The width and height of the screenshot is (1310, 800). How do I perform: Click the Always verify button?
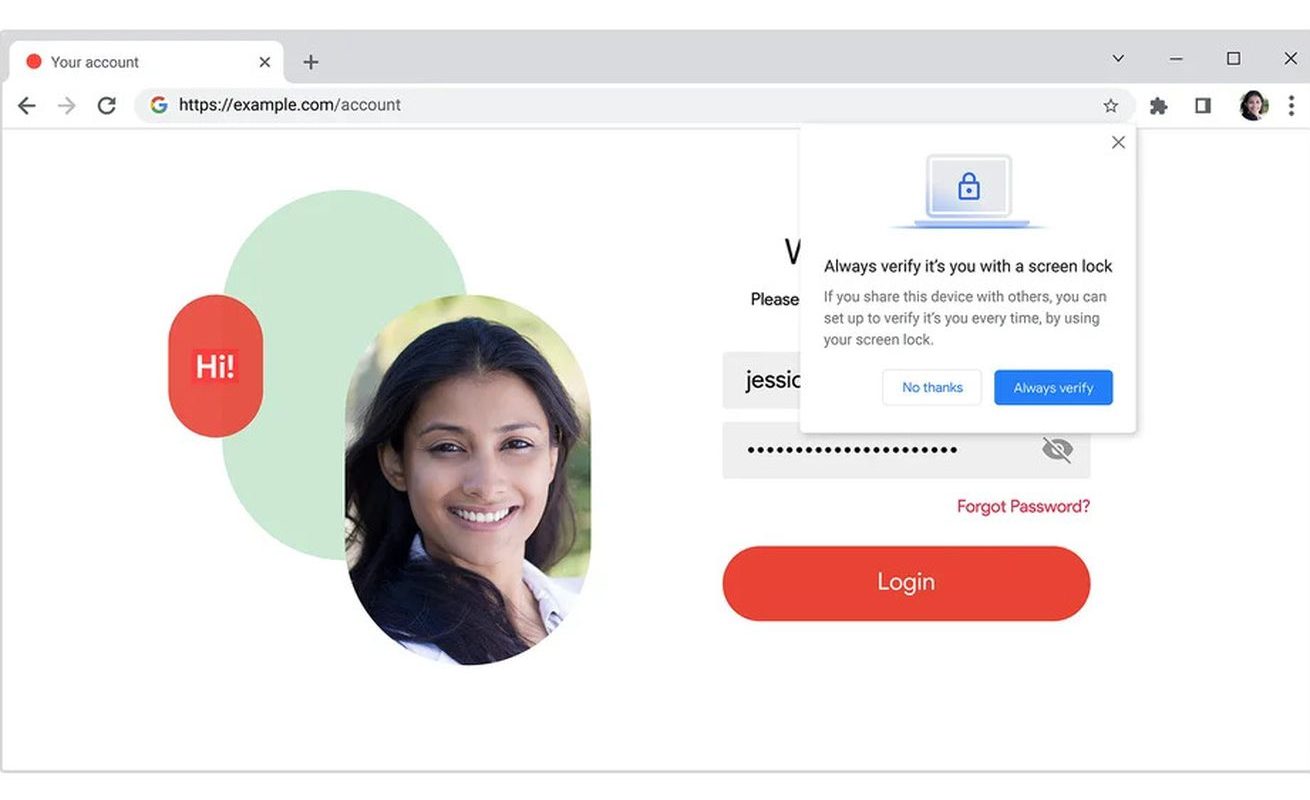pos(1053,387)
